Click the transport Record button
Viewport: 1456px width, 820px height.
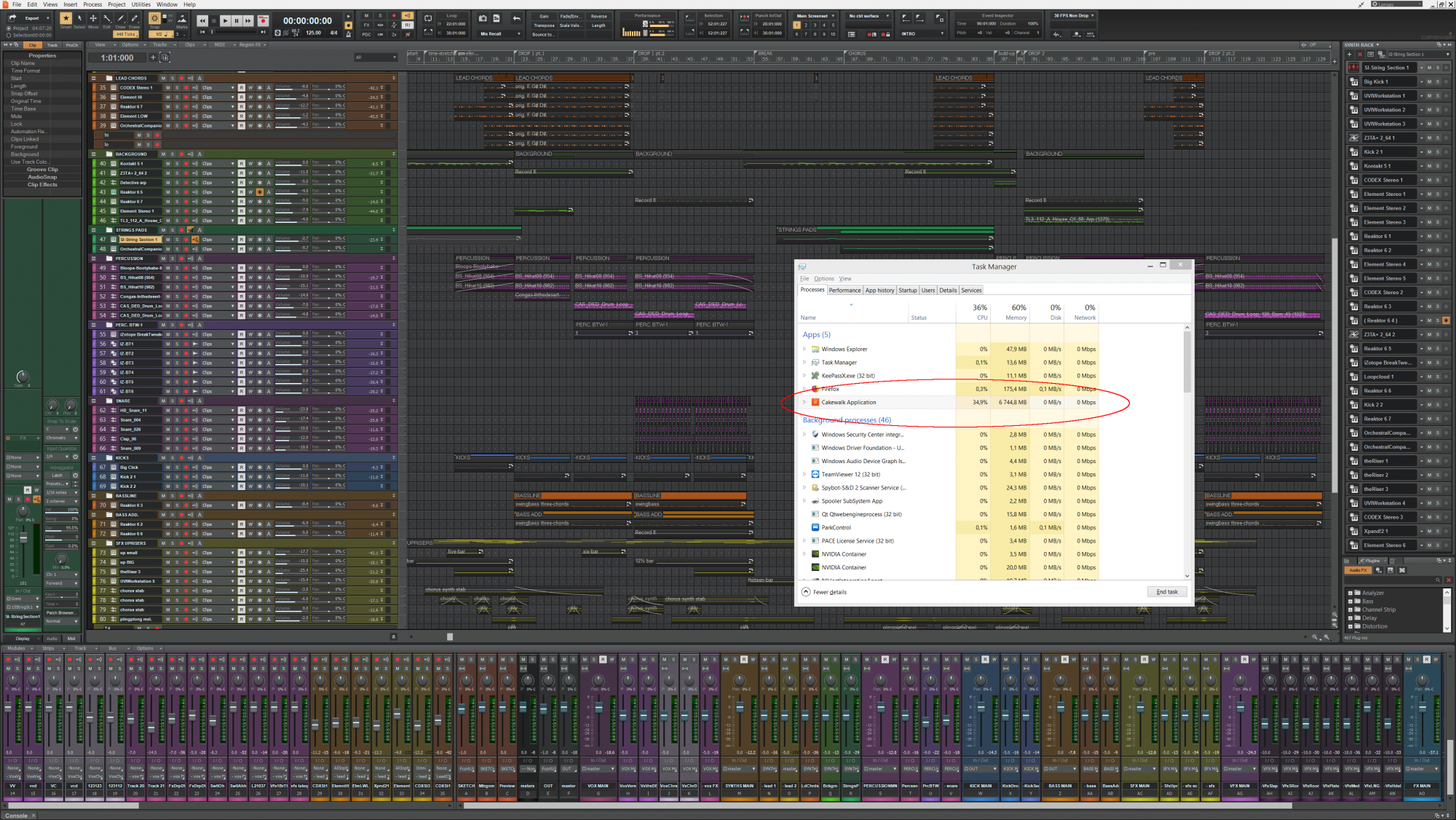[x=263, y=21]
